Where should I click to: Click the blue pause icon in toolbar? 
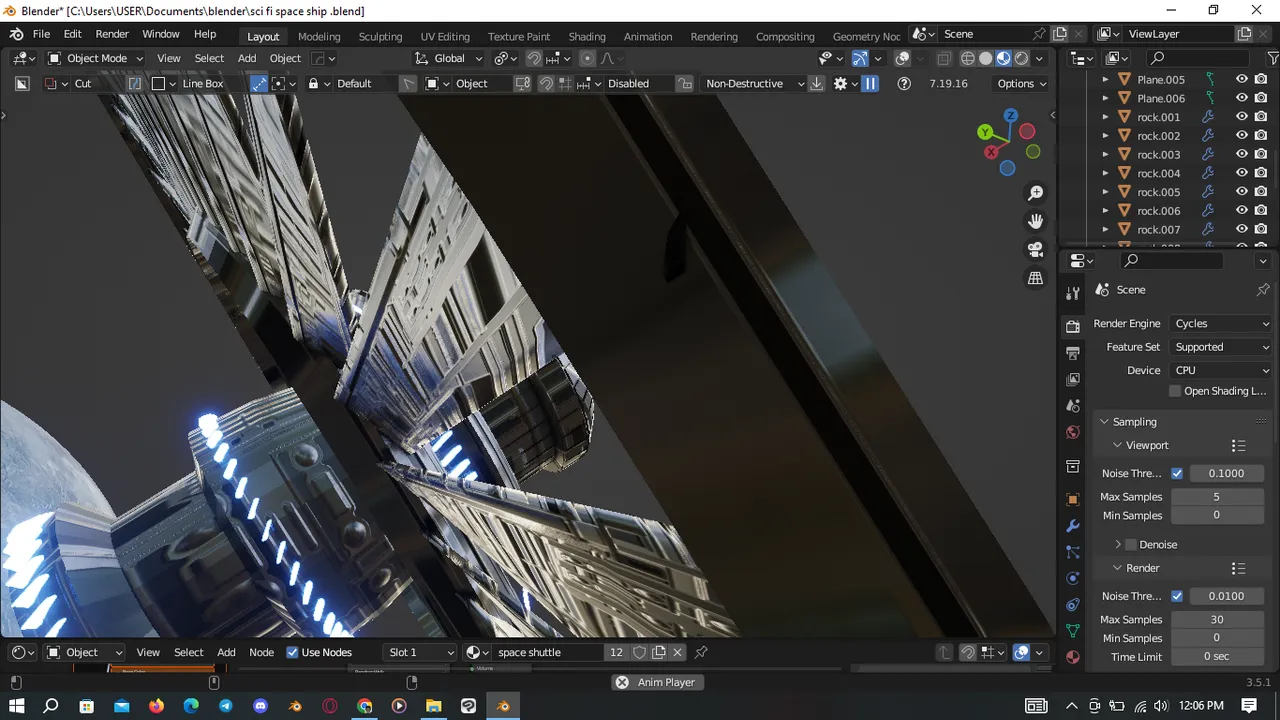870,84
